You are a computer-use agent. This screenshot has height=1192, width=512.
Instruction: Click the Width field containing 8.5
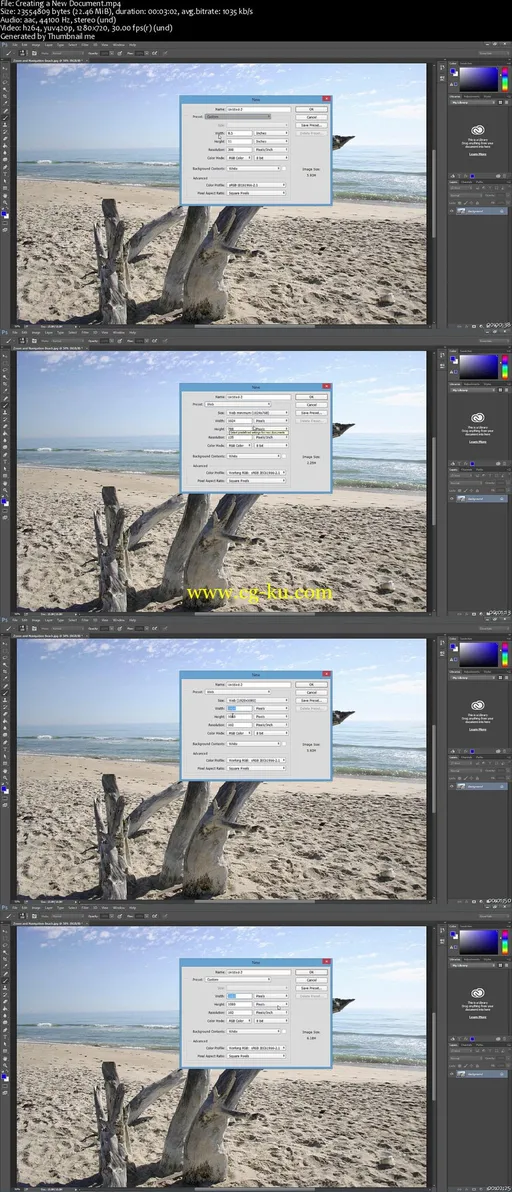[x=240, y=133]
